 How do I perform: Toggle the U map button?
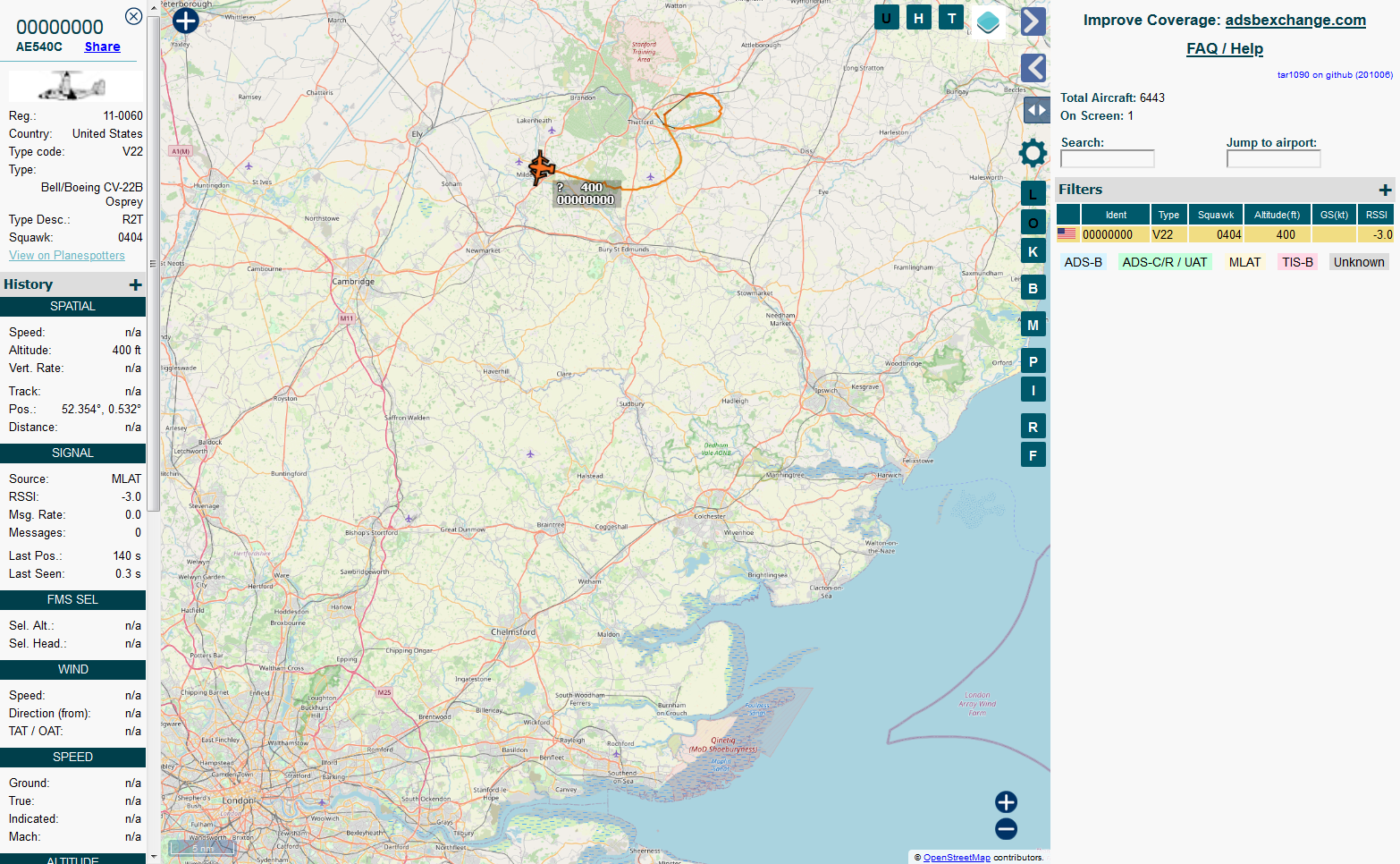(x=886, y=17)
